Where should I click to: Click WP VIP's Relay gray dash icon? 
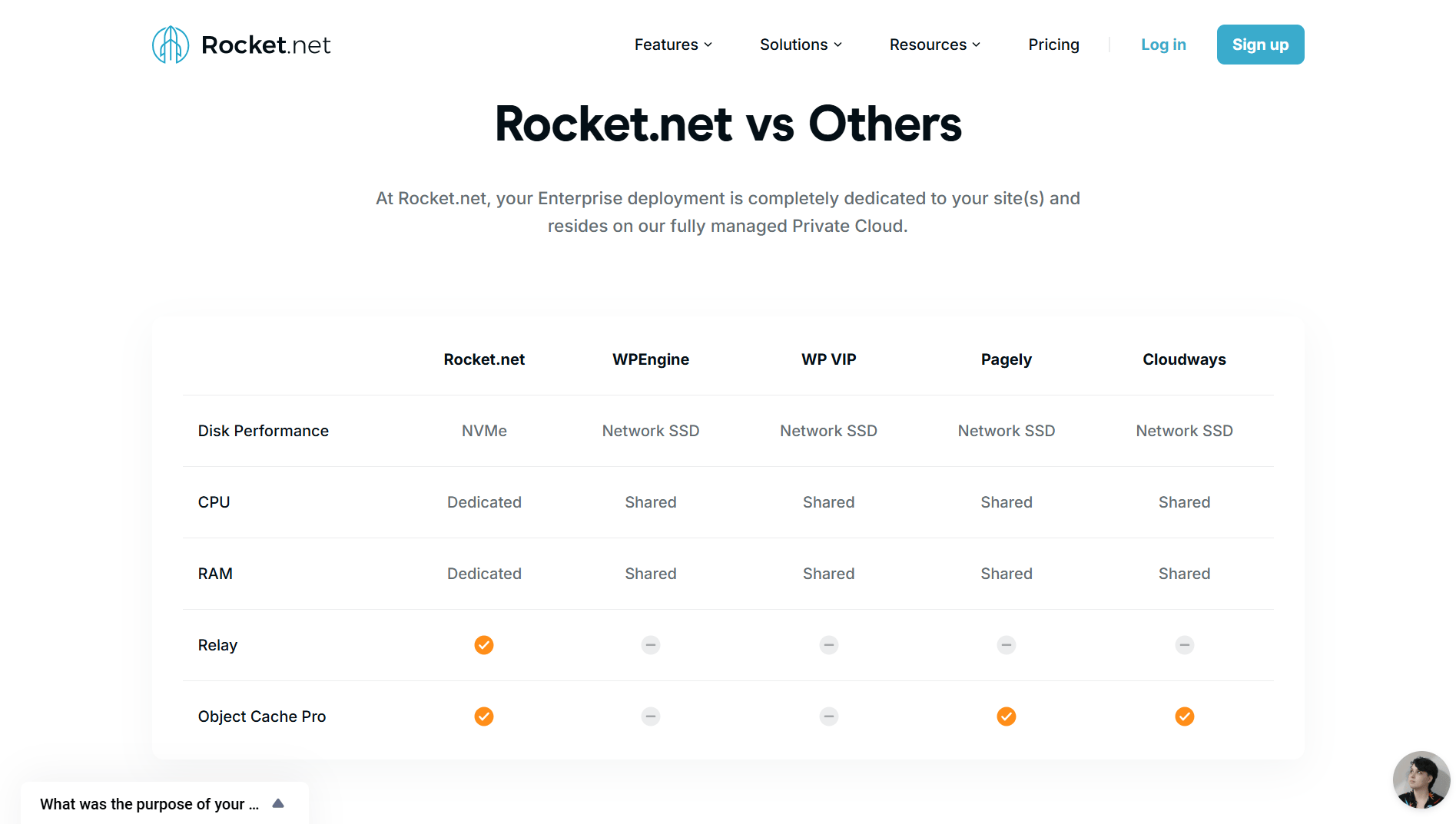(x=829, y=645)
